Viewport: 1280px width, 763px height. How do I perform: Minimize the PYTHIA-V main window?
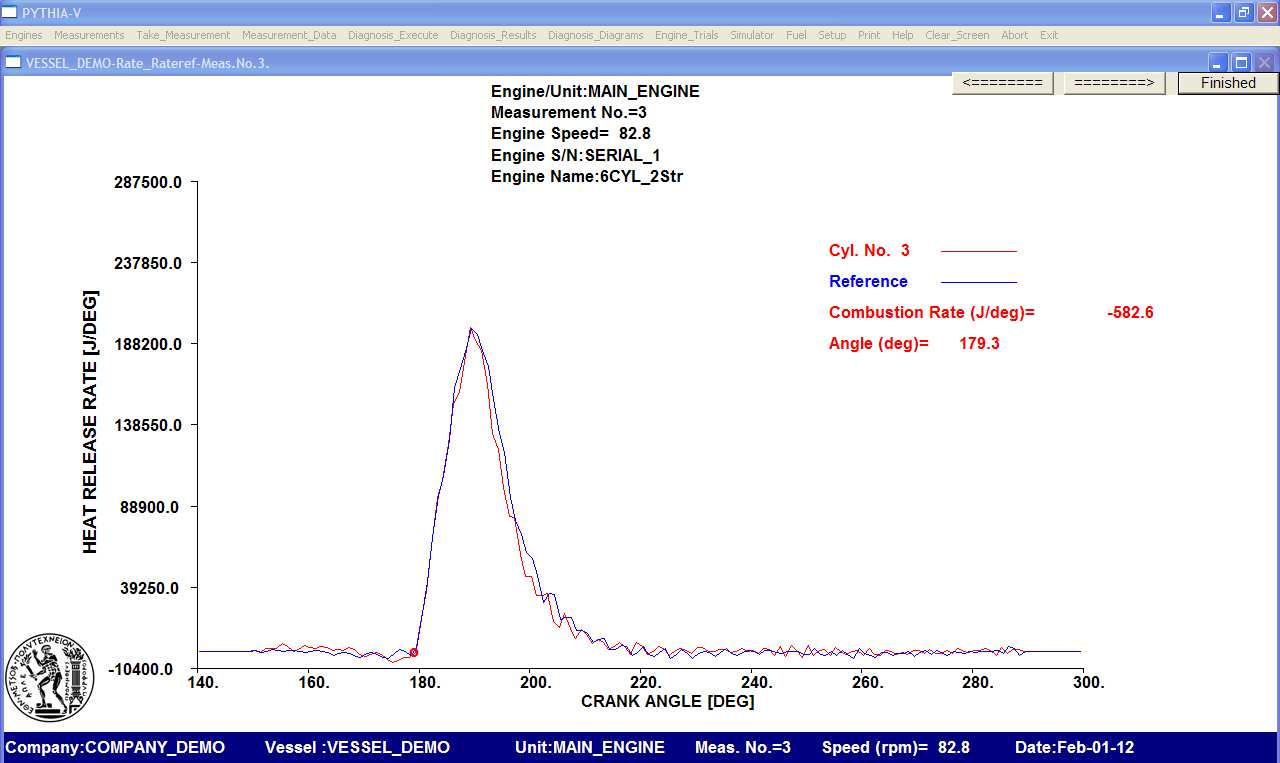[1220, 12]
